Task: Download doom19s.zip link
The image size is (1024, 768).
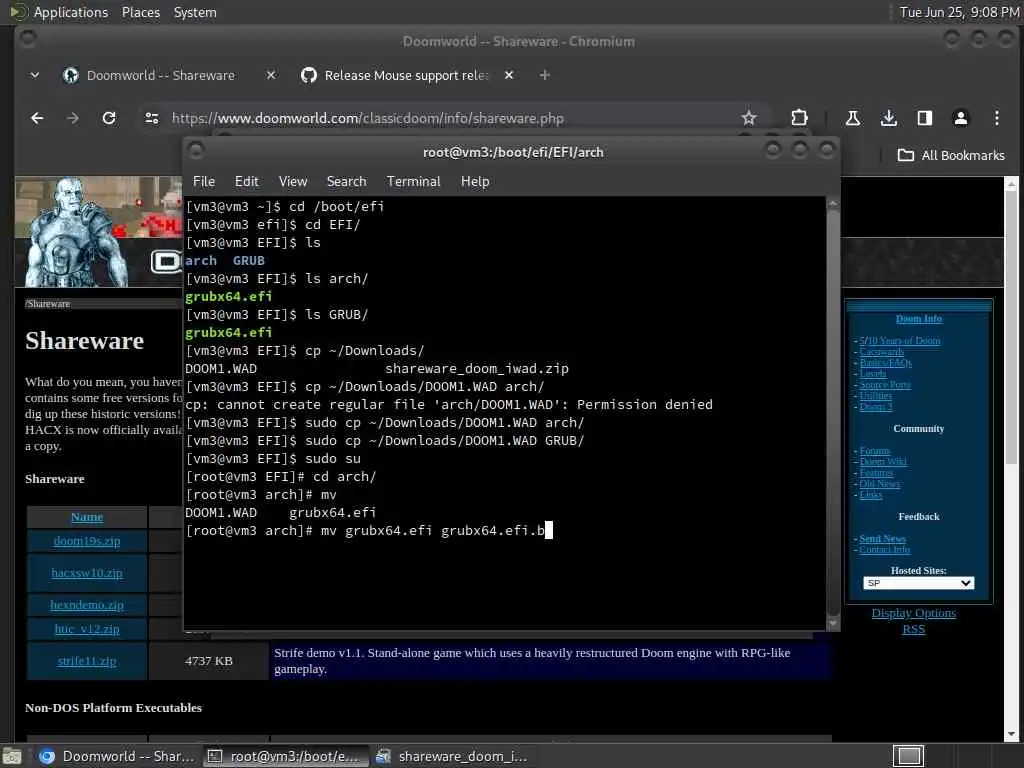Action: point(87,541)
